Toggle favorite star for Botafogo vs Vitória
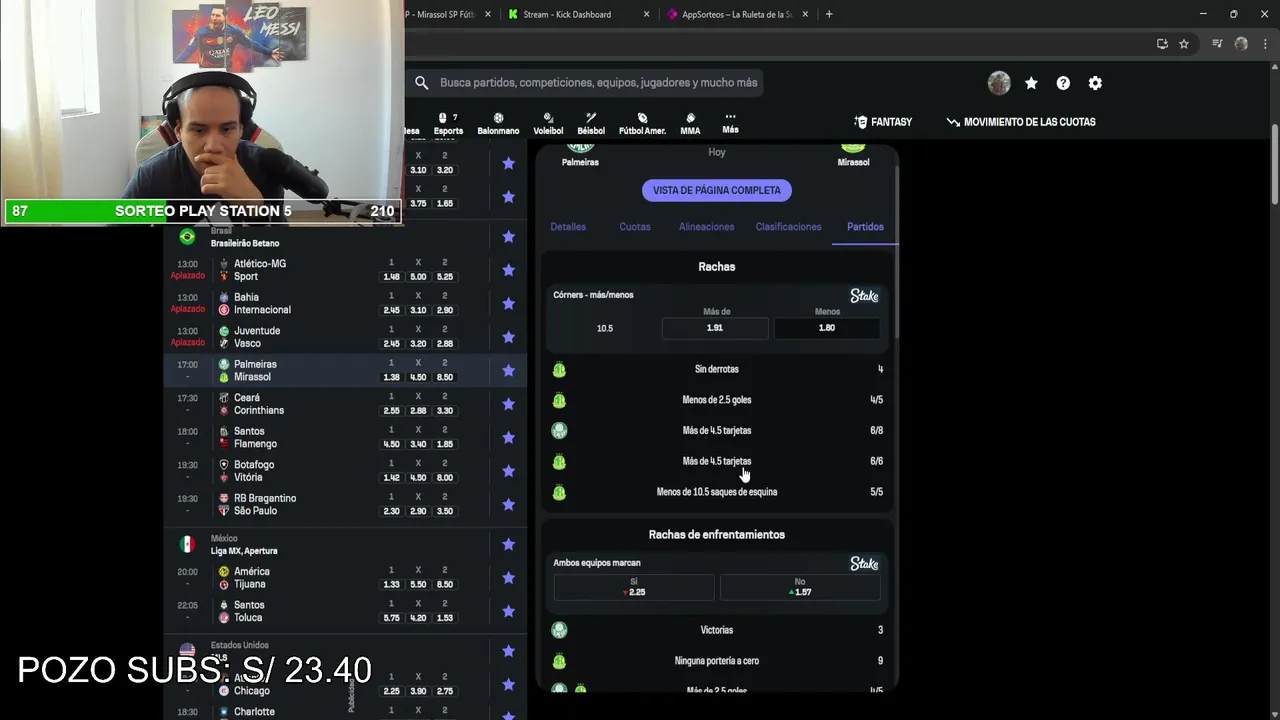Screen dimensions: 1280x720 508,471
